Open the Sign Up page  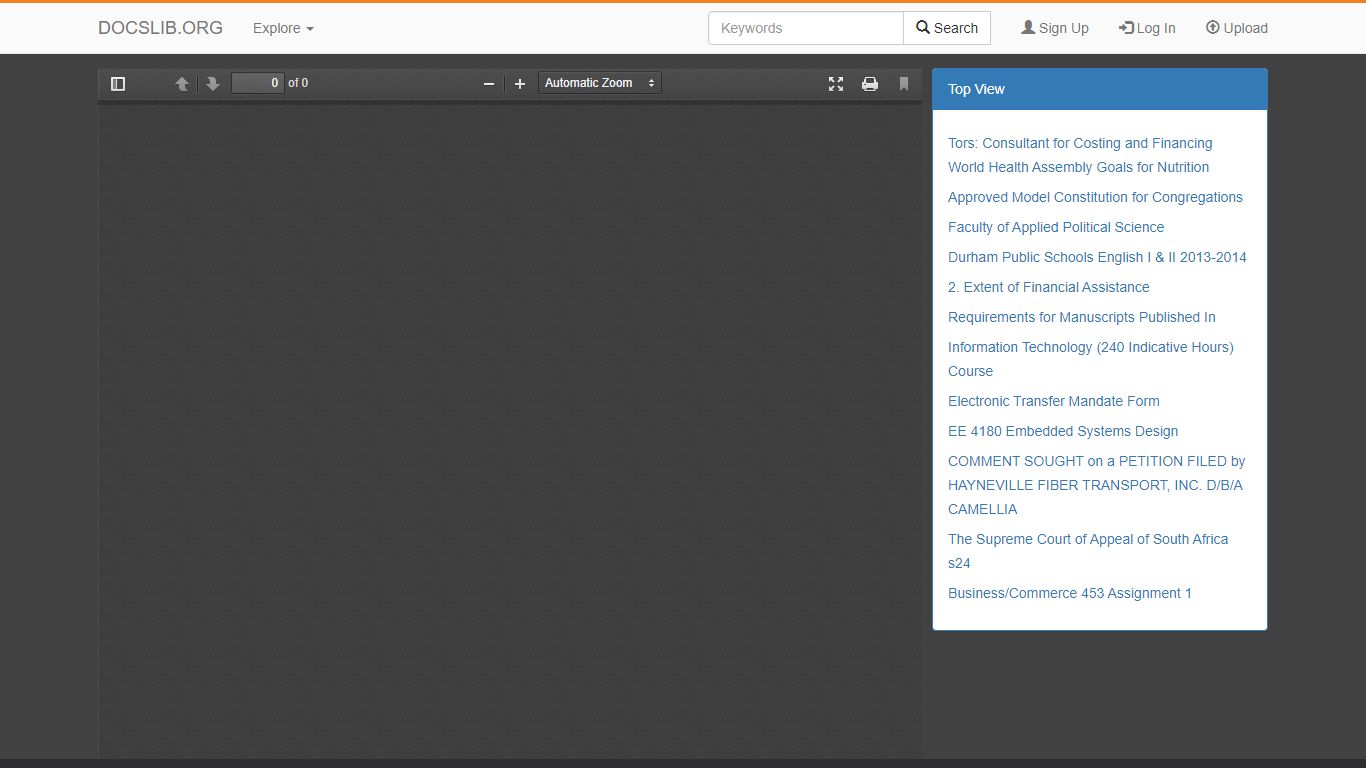(1055, 28)
